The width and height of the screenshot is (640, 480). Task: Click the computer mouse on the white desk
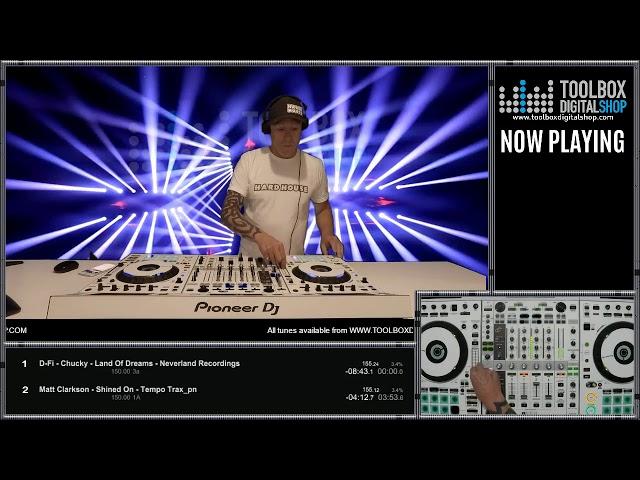[x=66, y=266]
